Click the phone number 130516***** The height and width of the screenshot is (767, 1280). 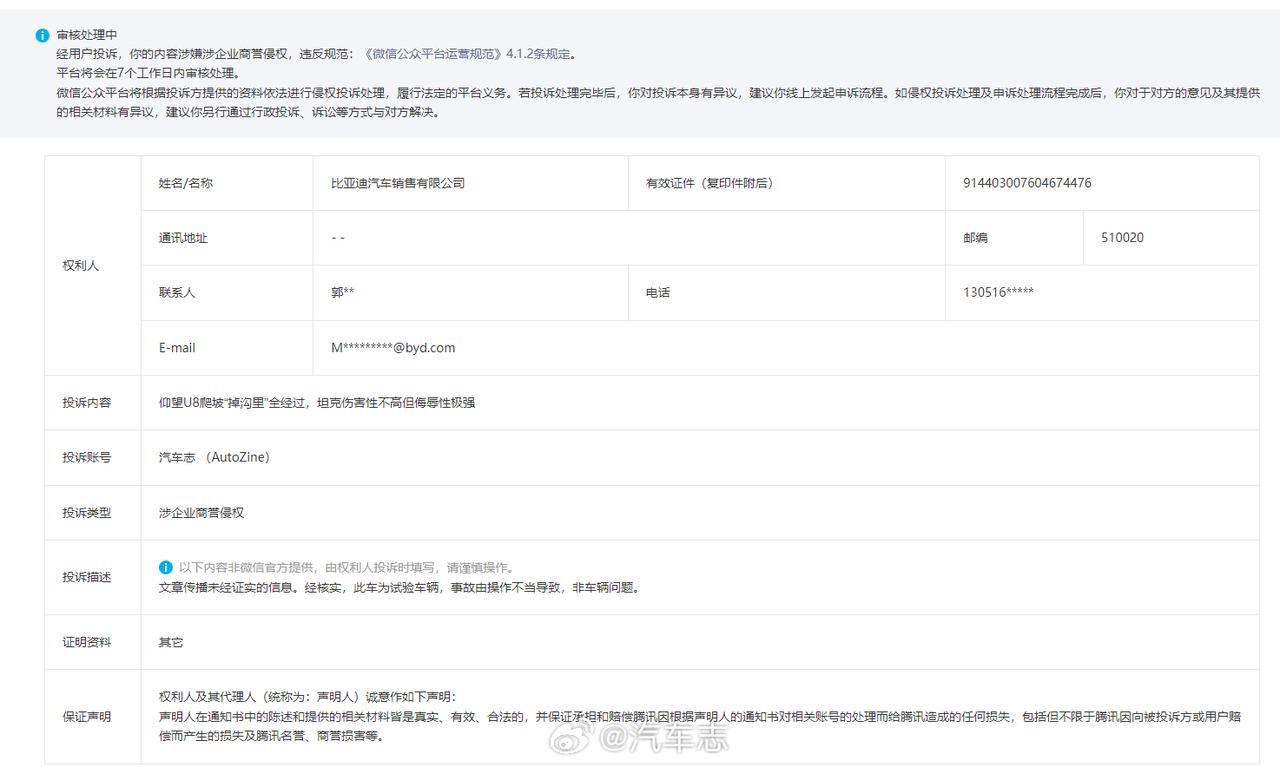click(x=998, y=293)
